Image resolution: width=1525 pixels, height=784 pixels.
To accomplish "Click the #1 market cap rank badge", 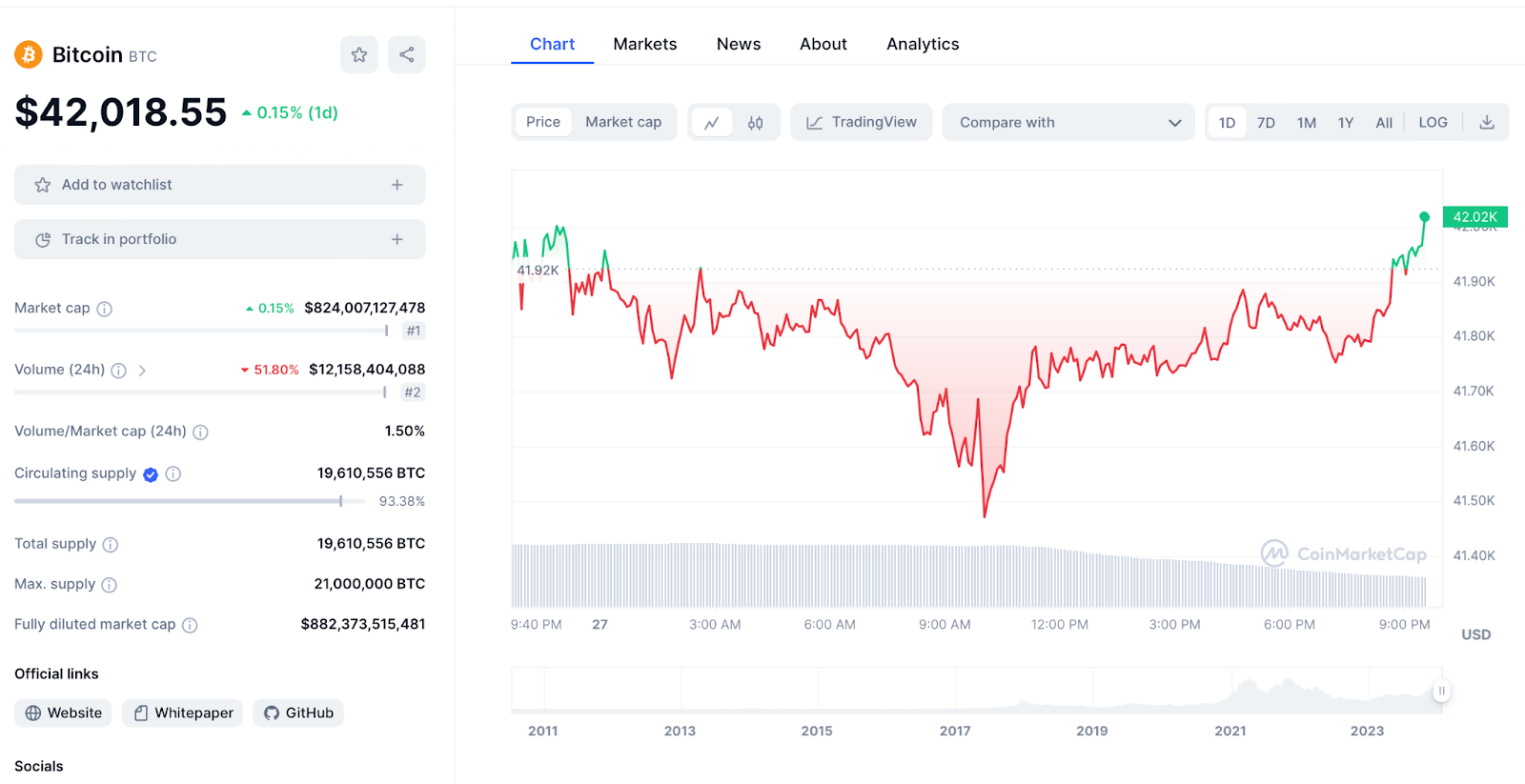I will tap(414, 331).
